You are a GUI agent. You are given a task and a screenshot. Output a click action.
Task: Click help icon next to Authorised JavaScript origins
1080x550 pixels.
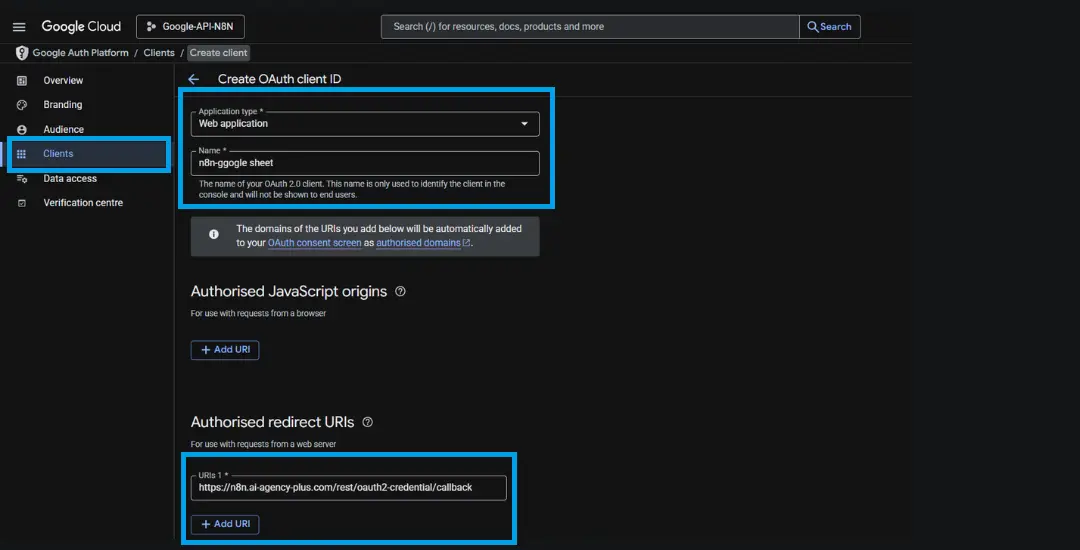point(400,291)
